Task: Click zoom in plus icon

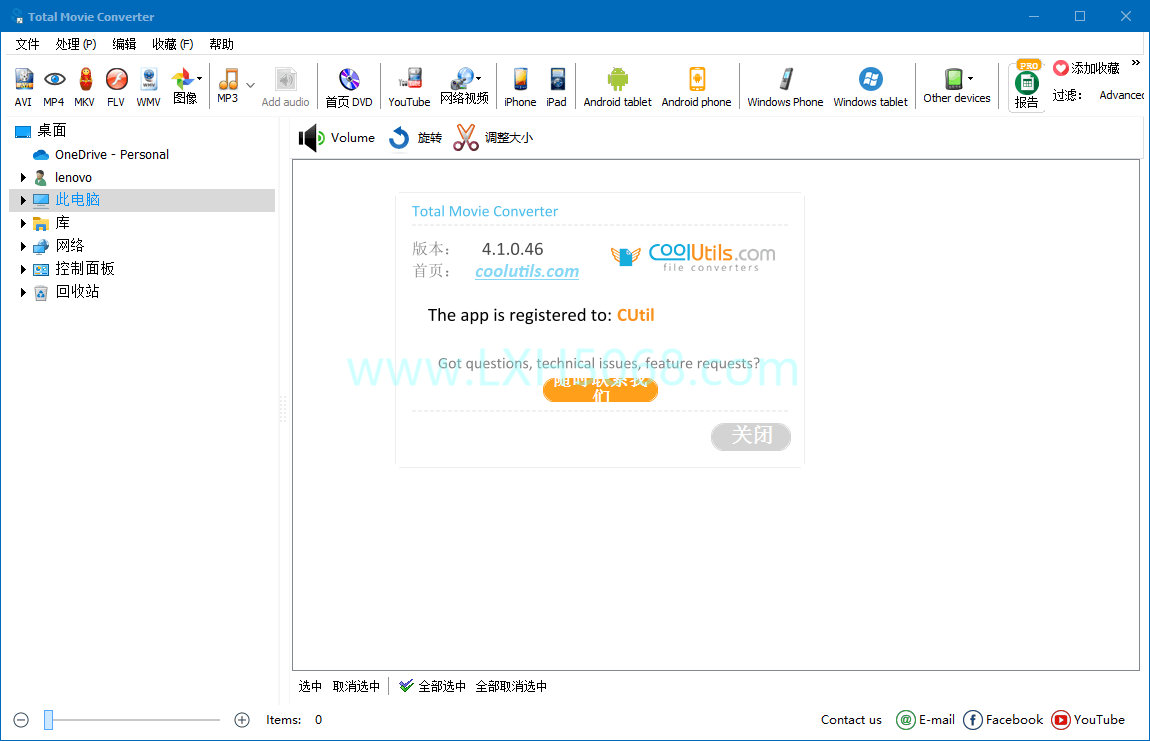Action: (x=242, y=720)
